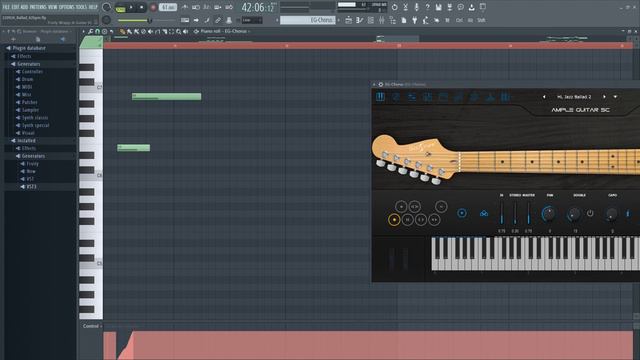Select the piano roll Zoom magnifier tool
Screen dimensions: 640x360
point(178,31)
